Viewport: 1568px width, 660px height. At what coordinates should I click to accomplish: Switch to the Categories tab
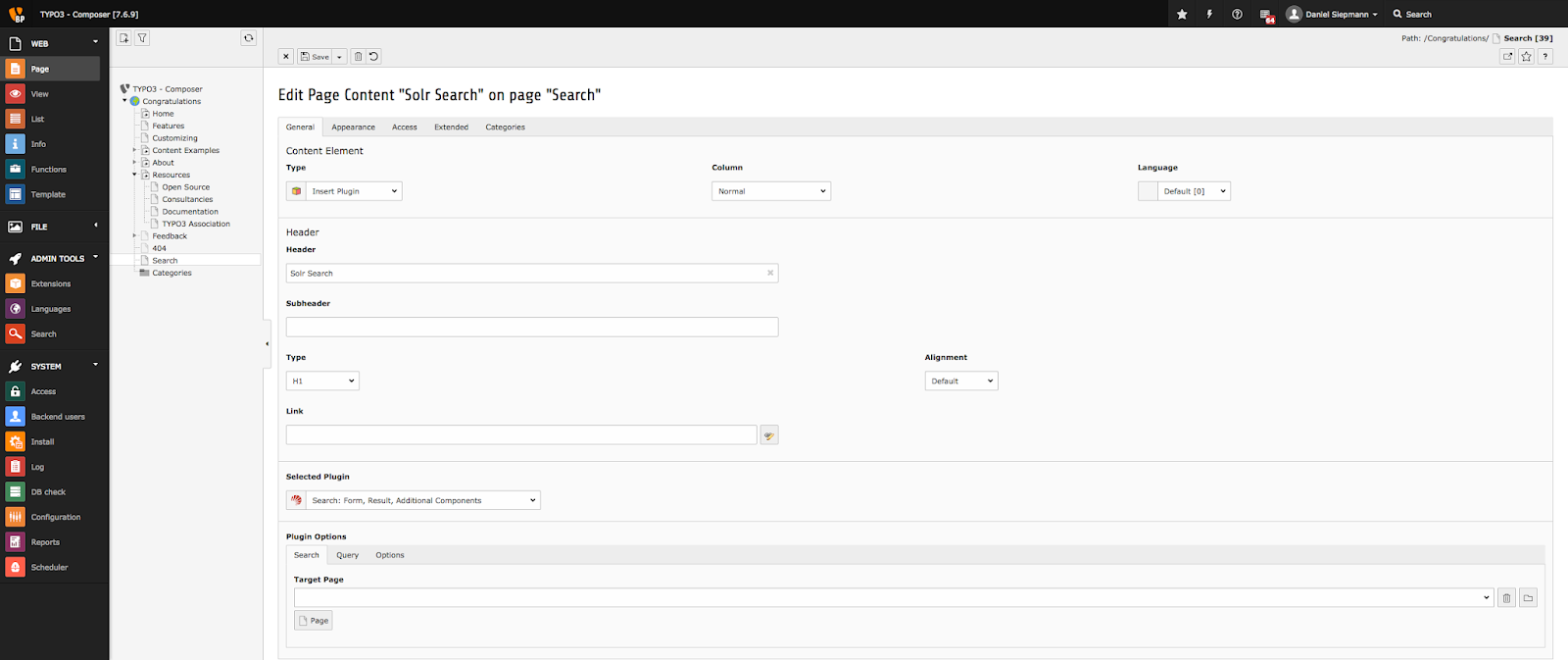coord(506,127)
